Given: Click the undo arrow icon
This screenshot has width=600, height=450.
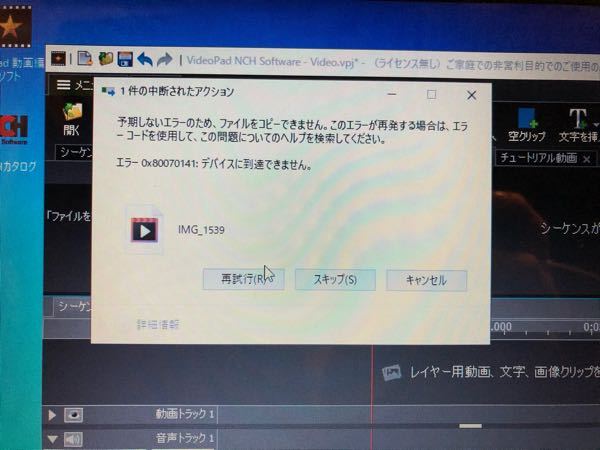Looking at the screenshot, I should pyautogui.click(x=145, y=59).
